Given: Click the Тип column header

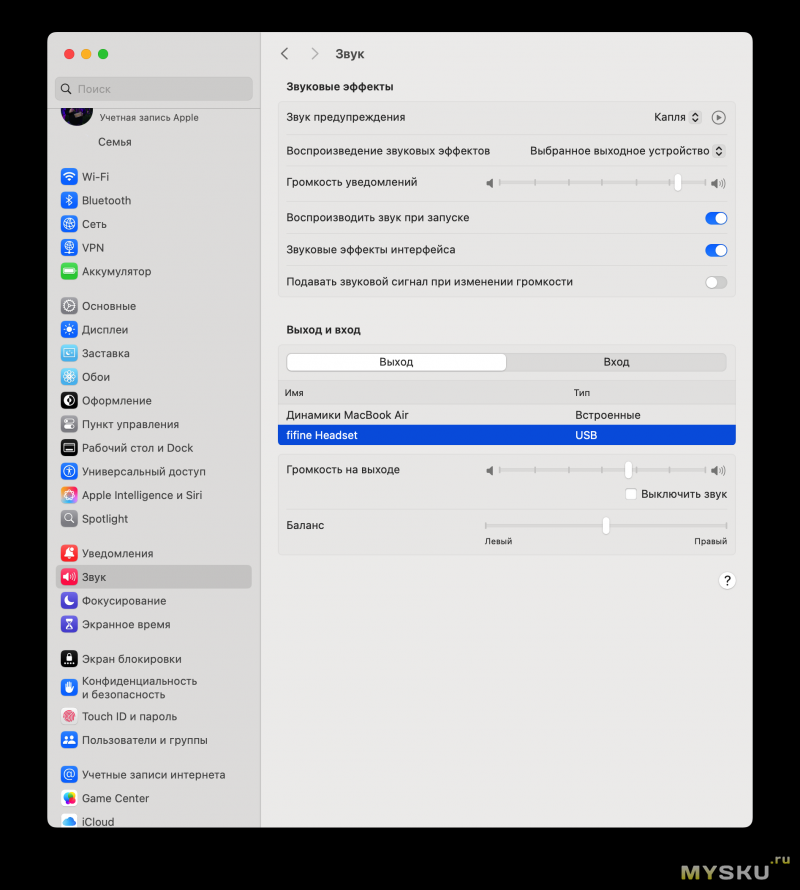Looking at the screenshot, I should [x=582, y=393].
